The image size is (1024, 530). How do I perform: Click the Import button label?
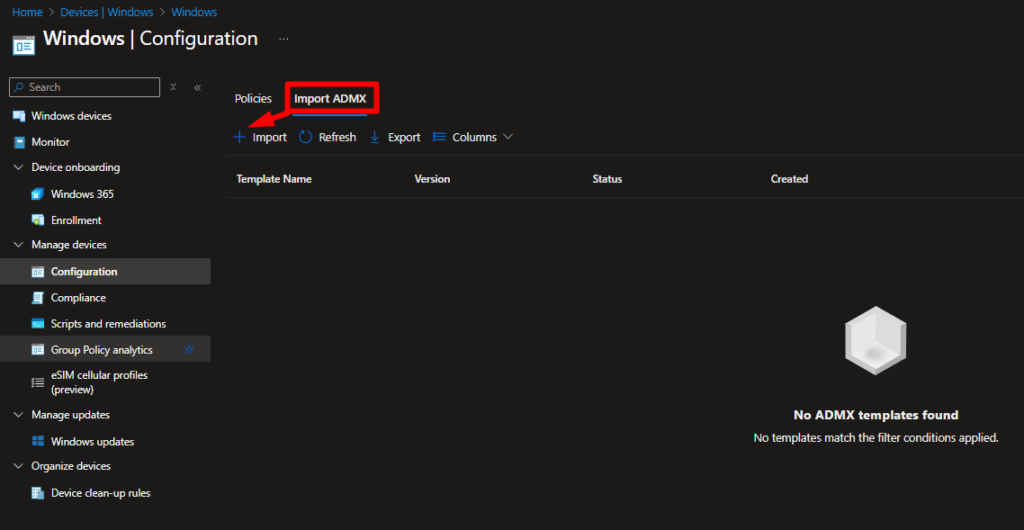coord(270,138)
